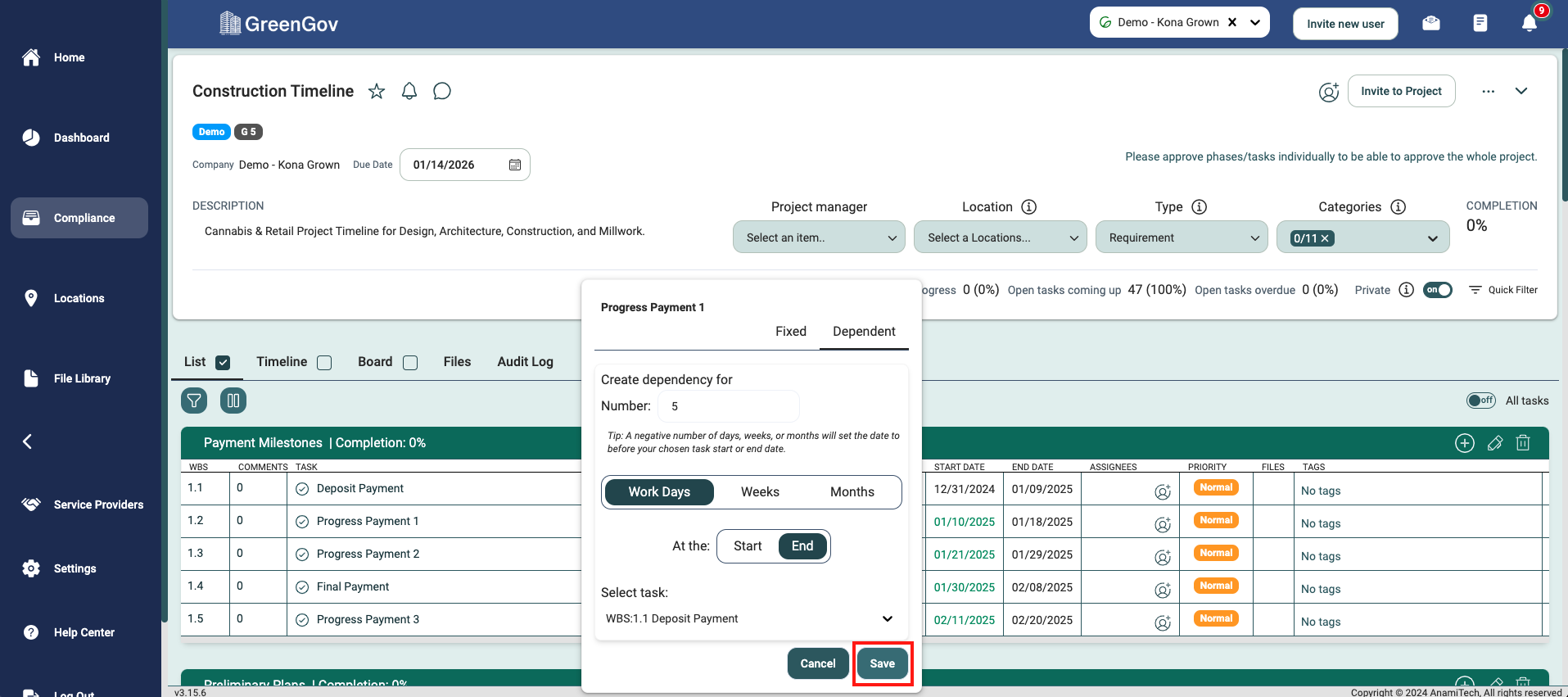Click the Normal priority badge for Progress Payment 3
Screen dimensions: 1568x697
[1216, 618]
